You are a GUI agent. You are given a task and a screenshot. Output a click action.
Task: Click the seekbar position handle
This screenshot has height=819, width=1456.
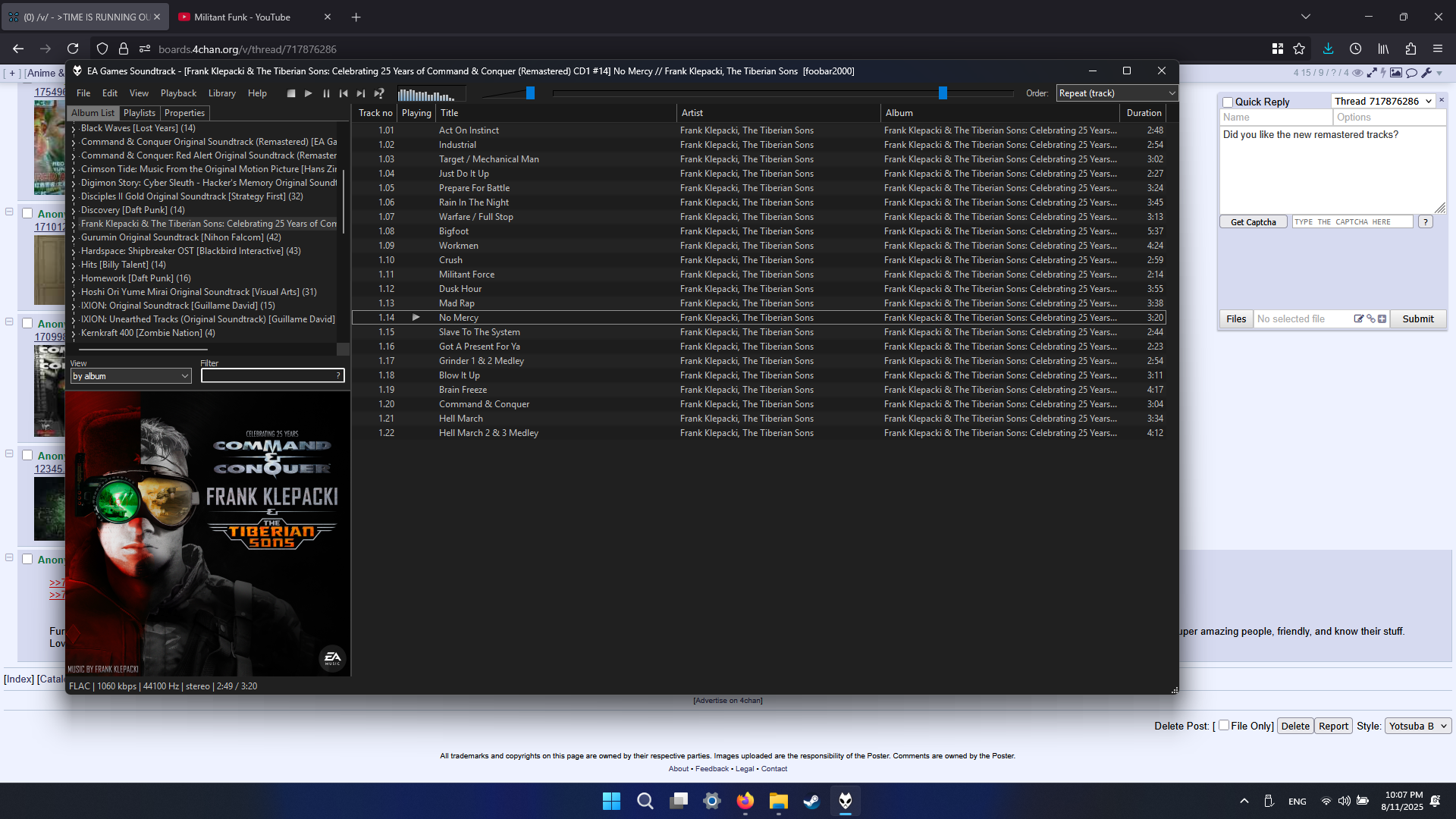(943, 93)
